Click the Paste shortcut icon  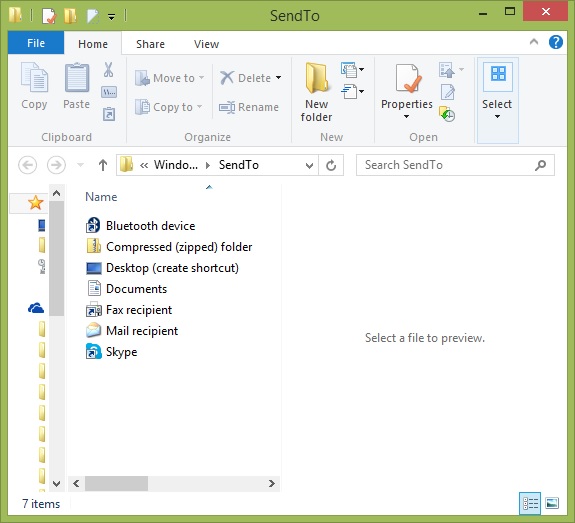tap(109, 114)
